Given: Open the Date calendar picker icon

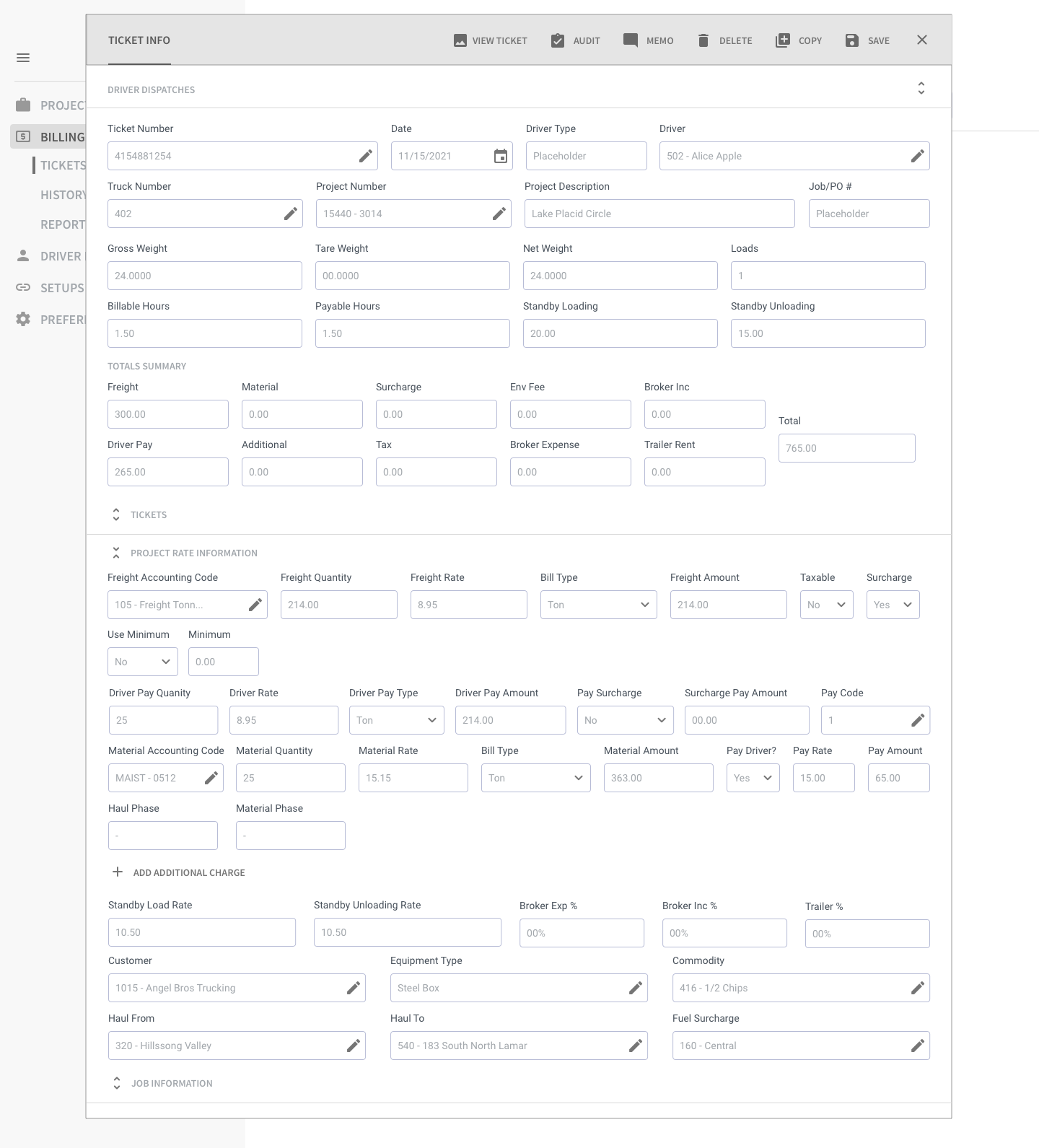Looking at the screenshot, I should [x=501, y=156].
